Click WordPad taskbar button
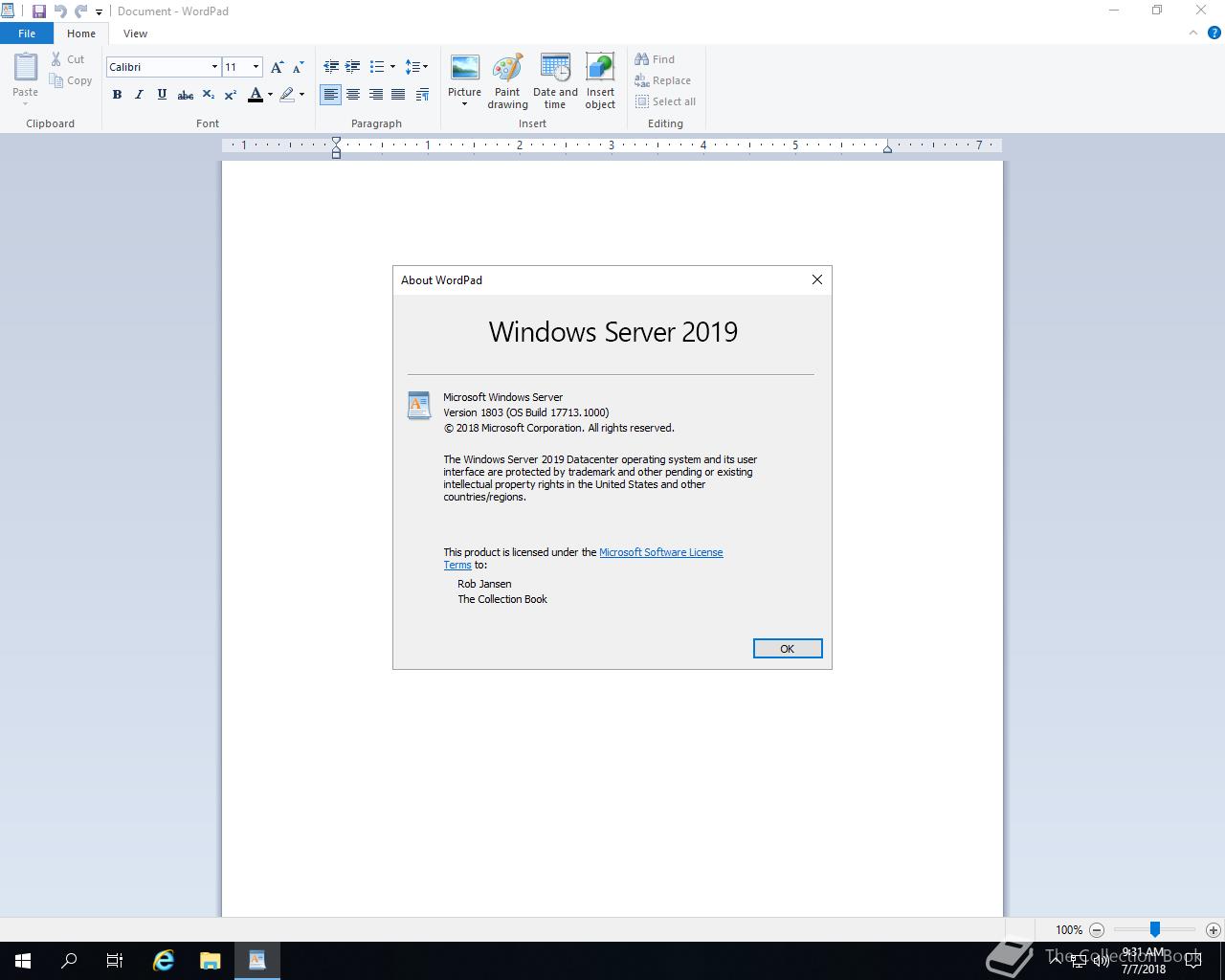Viewport: 1225px width, 980px height. point(256,961)
